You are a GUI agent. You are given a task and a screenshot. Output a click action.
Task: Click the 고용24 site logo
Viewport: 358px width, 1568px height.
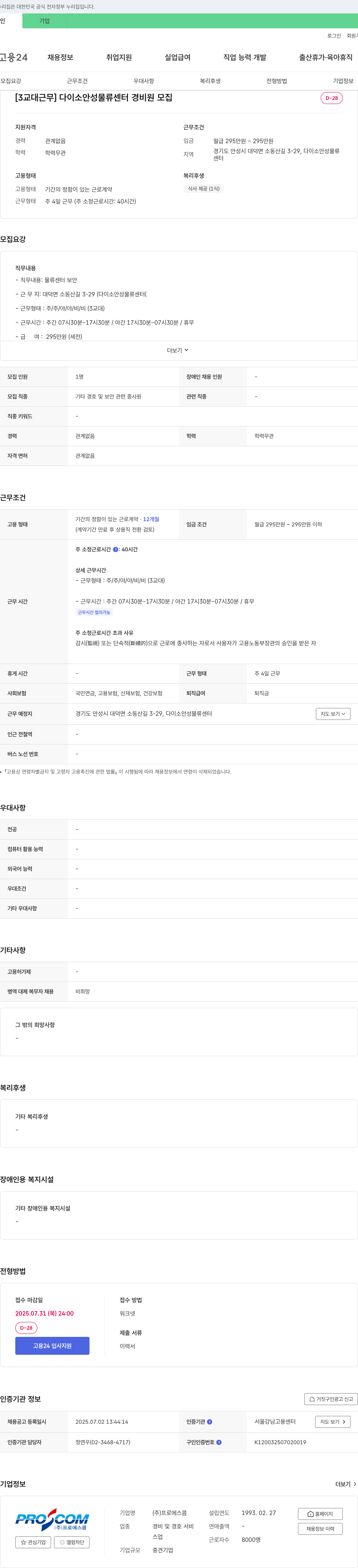point(13,57)
